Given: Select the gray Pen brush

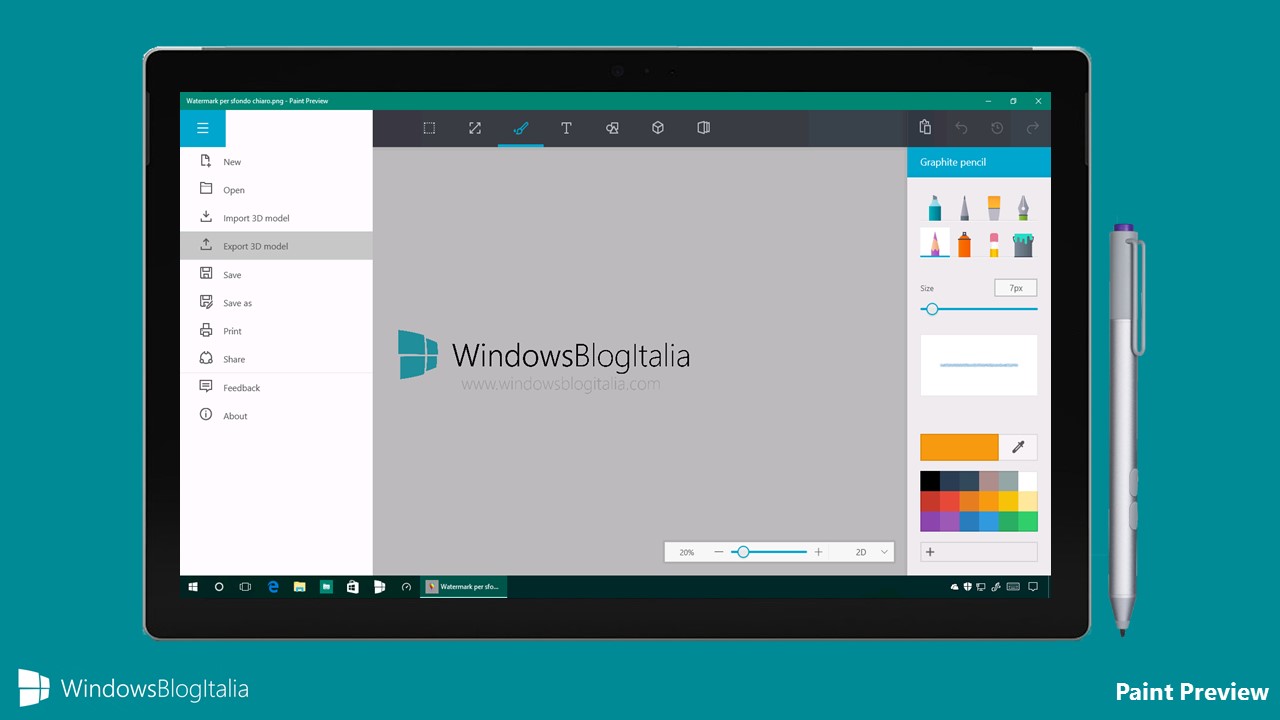Looking at the screenshot, I should click(964, 208).
